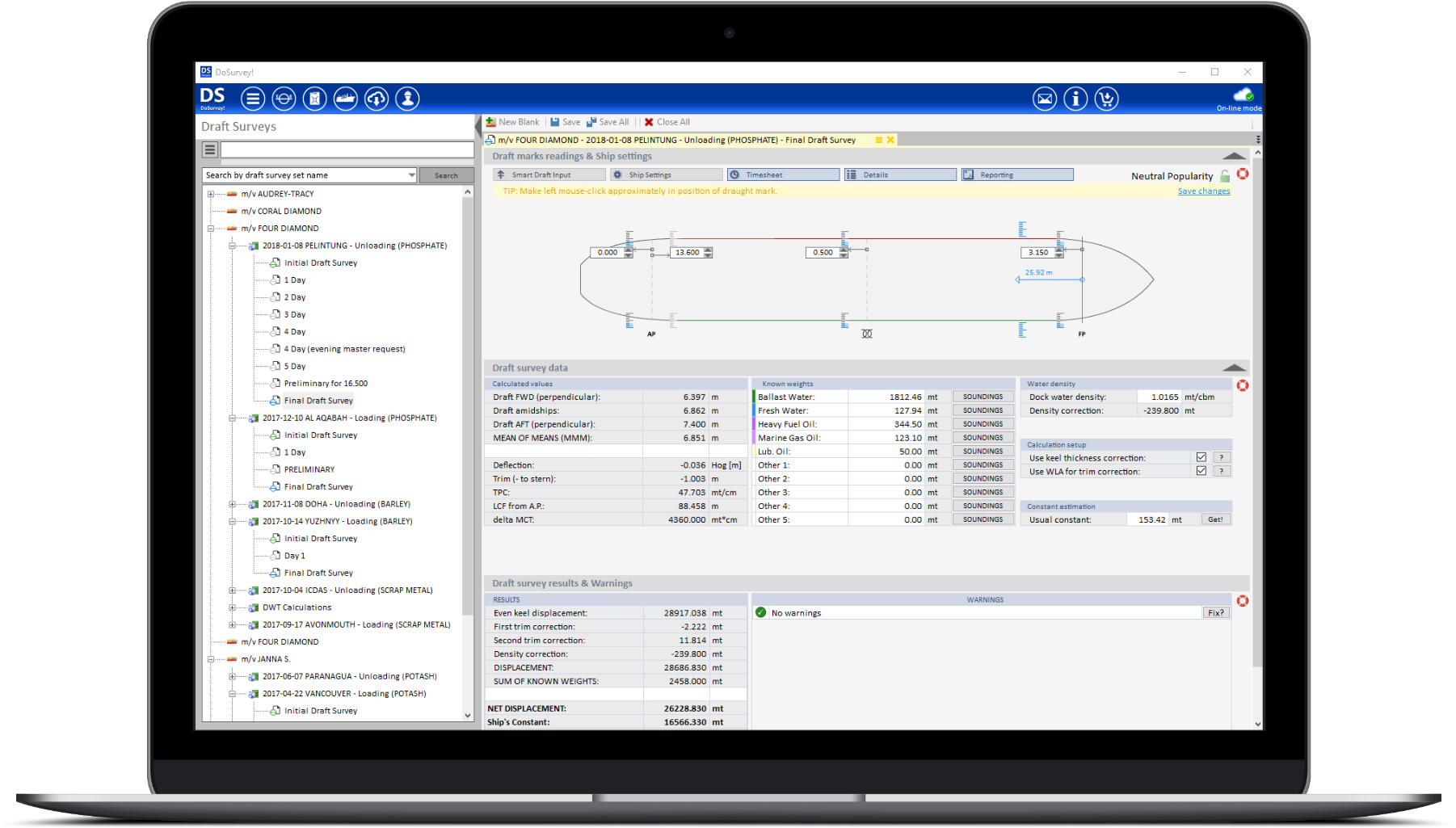Click the 13.600 draught mark stepper arrows
Viewport: 1456px width, 828px height.
click(x=708, y=253)
